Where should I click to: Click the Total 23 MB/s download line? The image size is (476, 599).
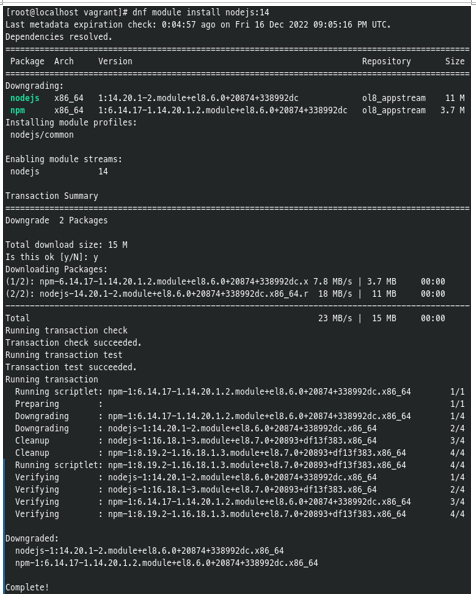[225, 318]
